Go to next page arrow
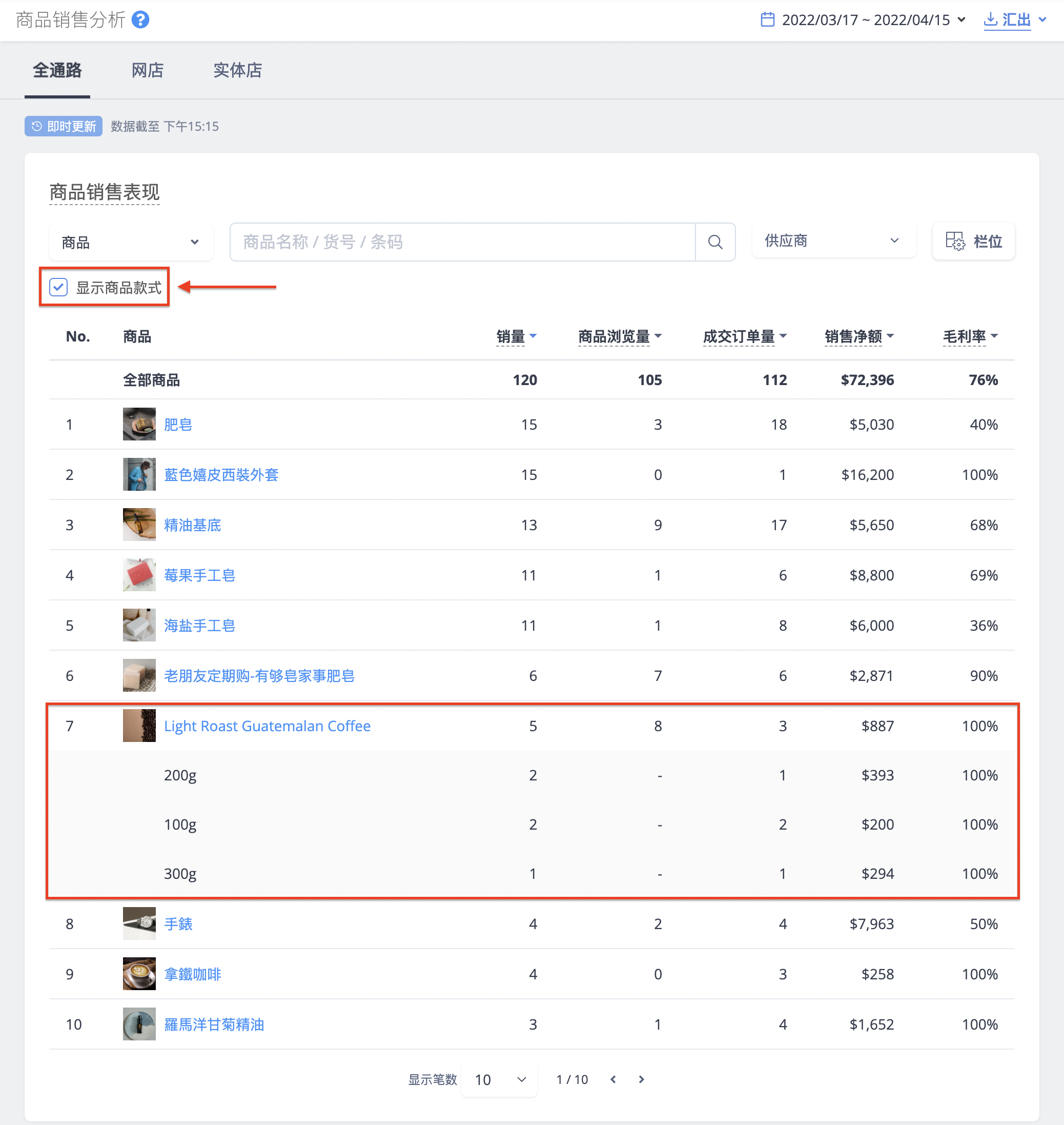1064x1125 pixels. tap(642, 1079)
